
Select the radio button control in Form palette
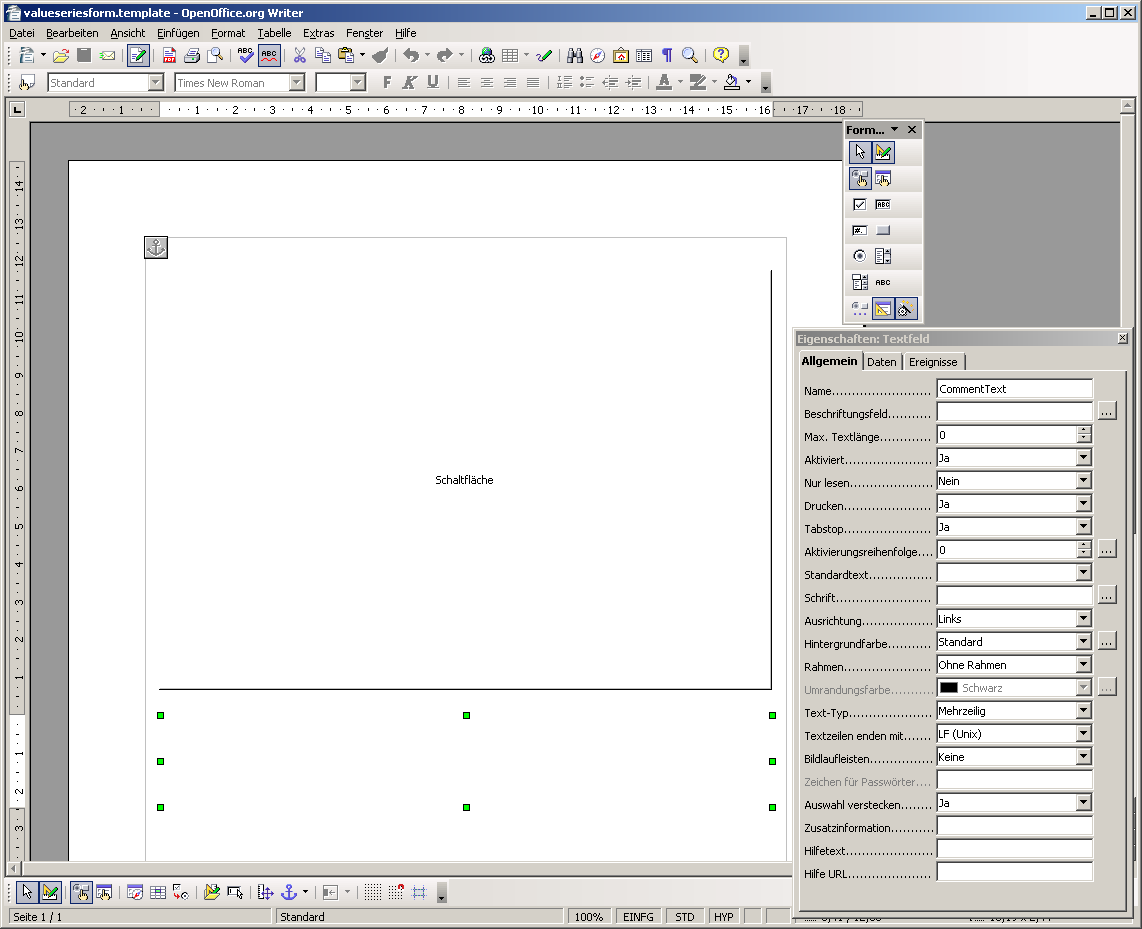click(x=859, y=256)
